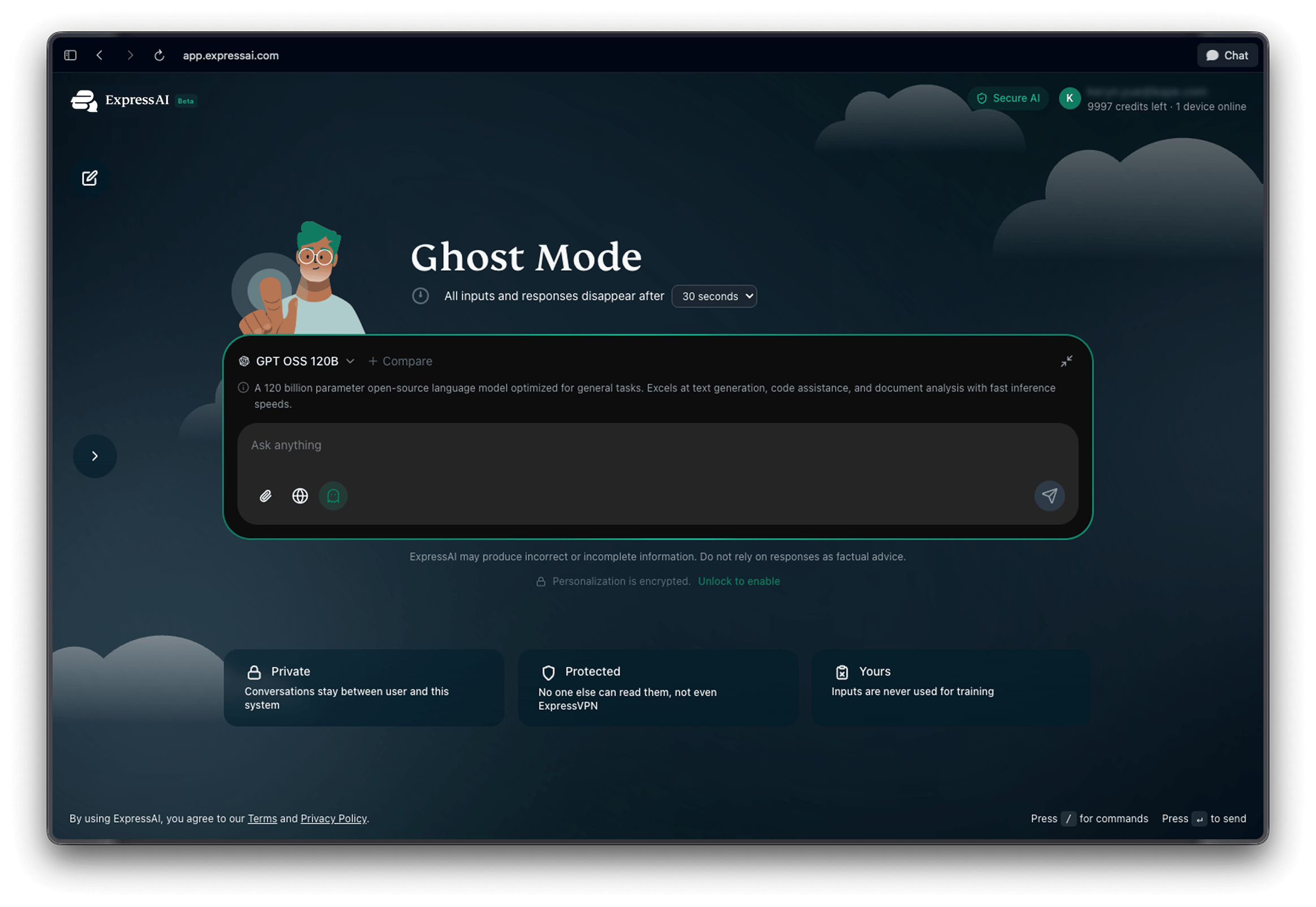Click the new chat compose icon

click(89, 179)
